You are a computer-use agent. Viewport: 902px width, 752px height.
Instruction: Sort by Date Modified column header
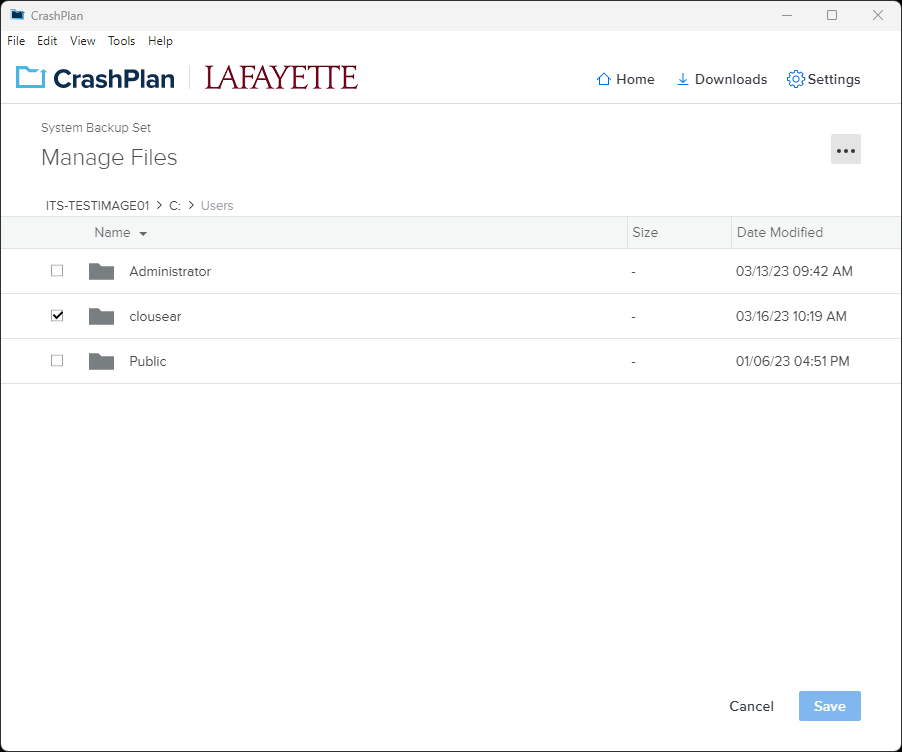(779, 232)
